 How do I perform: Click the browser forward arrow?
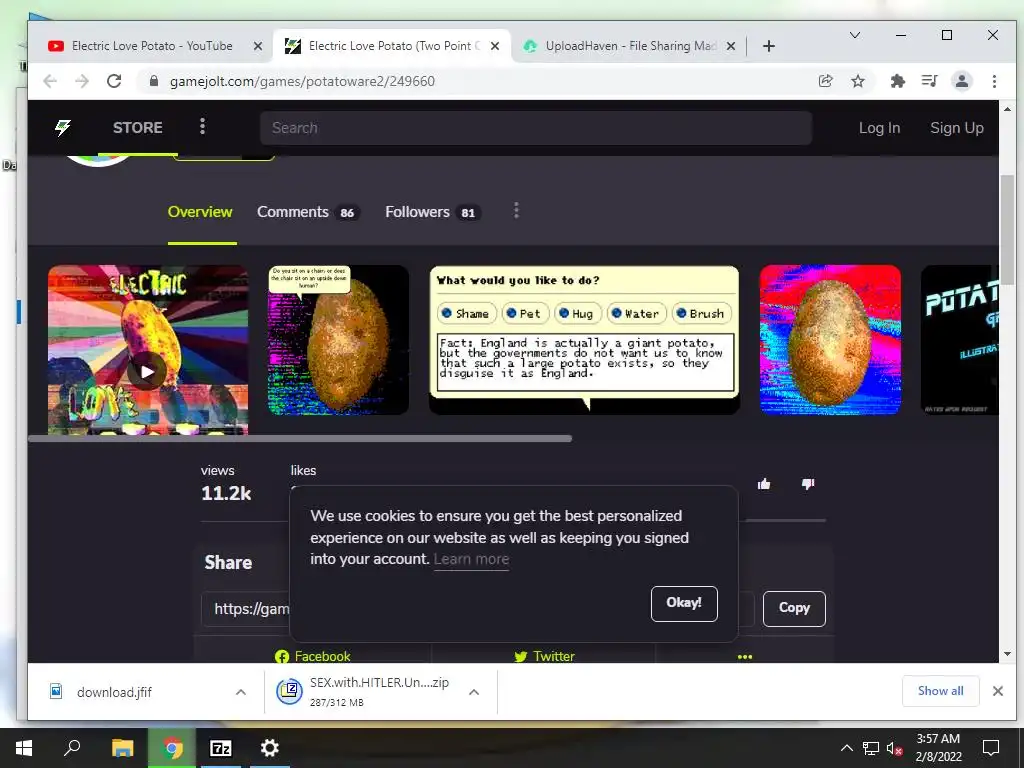click(82, 81)
